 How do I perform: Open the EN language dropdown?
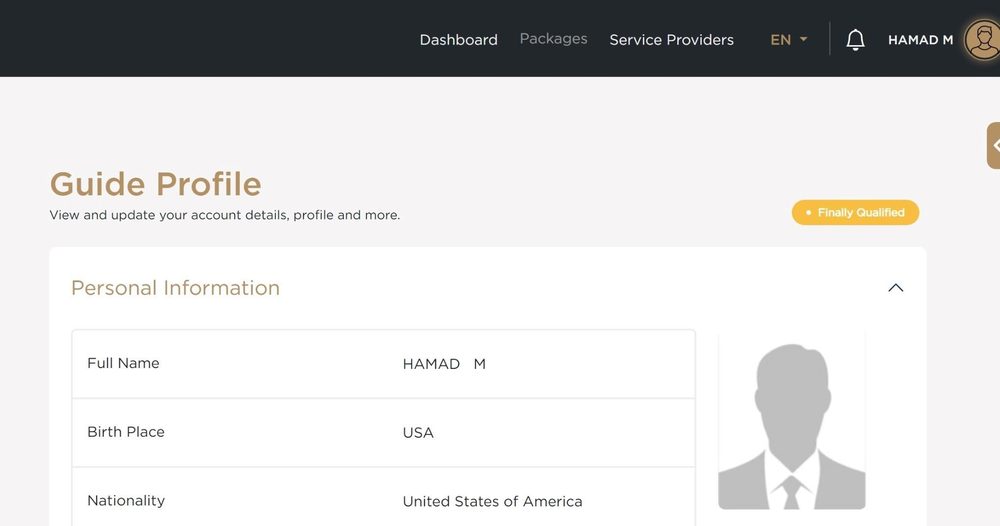(x=789, y=40)
